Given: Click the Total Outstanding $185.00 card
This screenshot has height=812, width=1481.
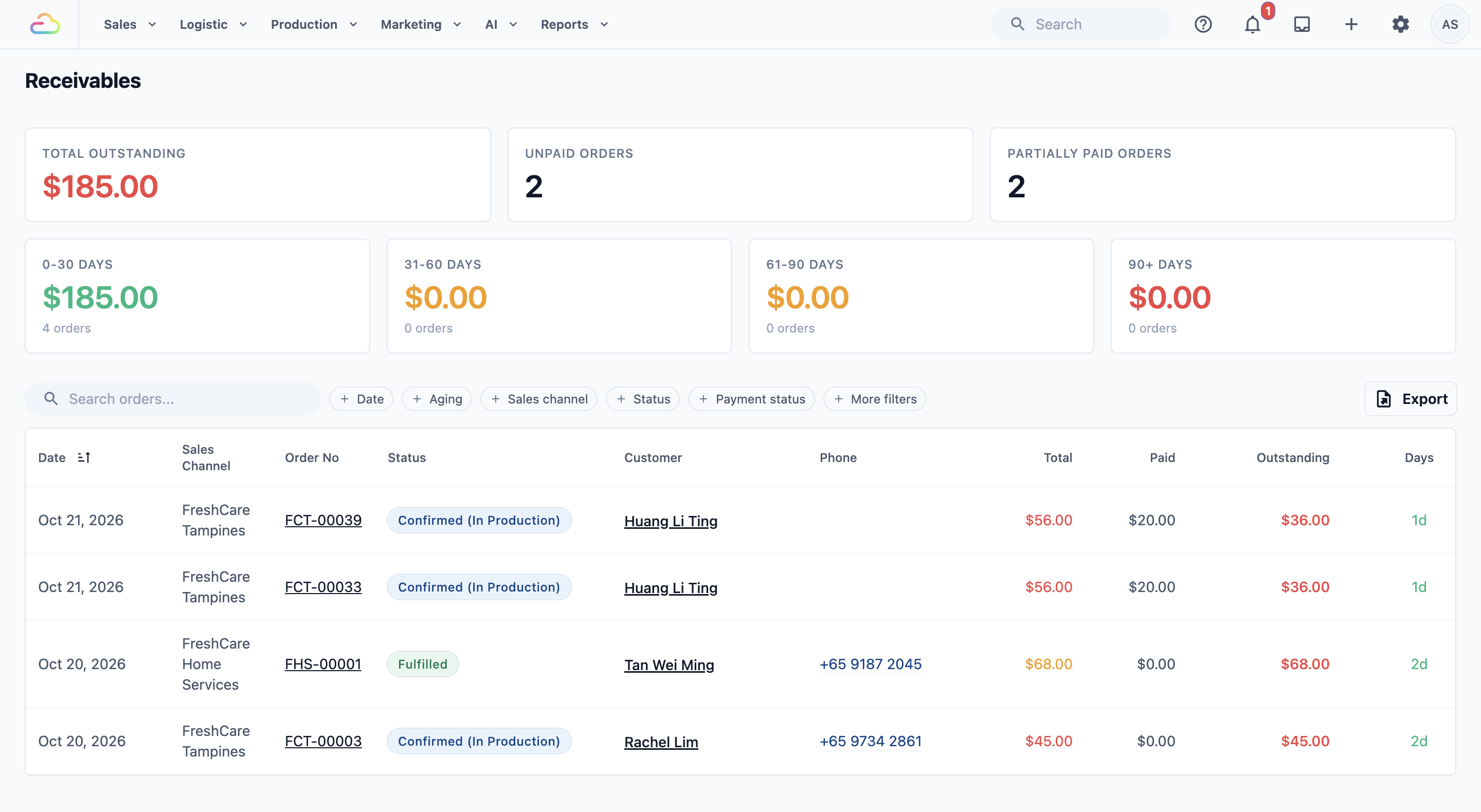Looking at the screenshot, I should 258,175.
